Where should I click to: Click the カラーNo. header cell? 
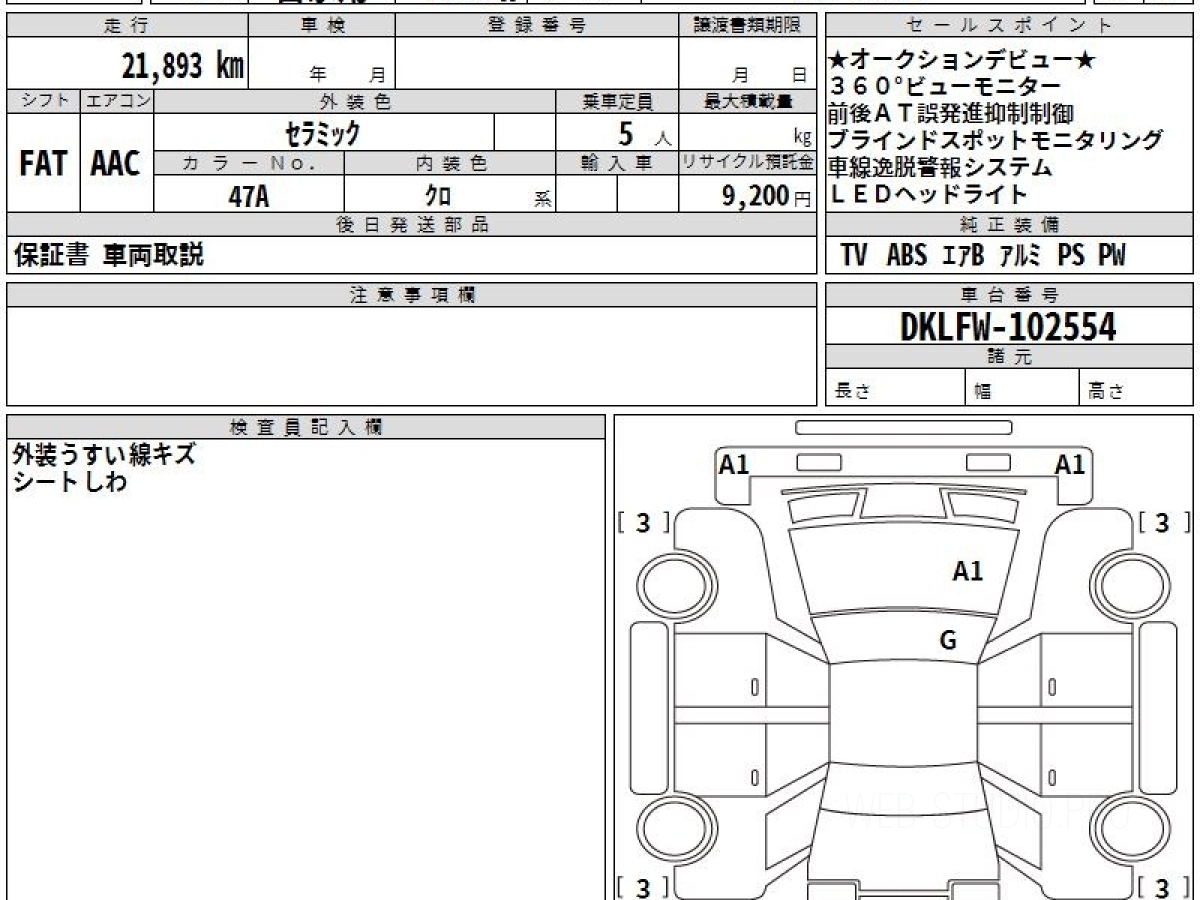pos(249,164)
